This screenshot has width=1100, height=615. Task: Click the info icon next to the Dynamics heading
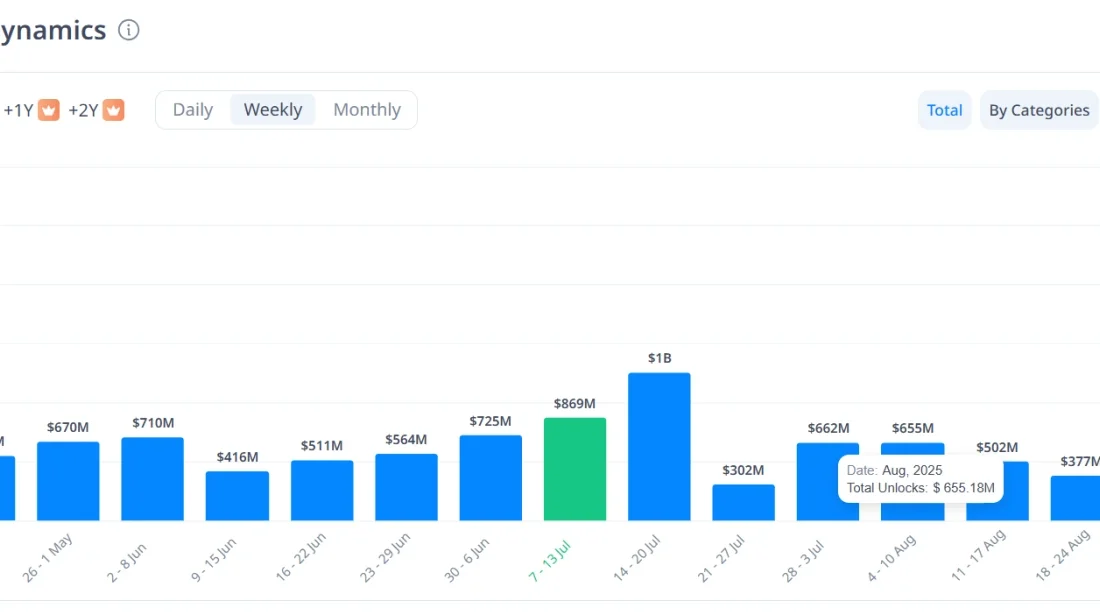tap(128, 30)
